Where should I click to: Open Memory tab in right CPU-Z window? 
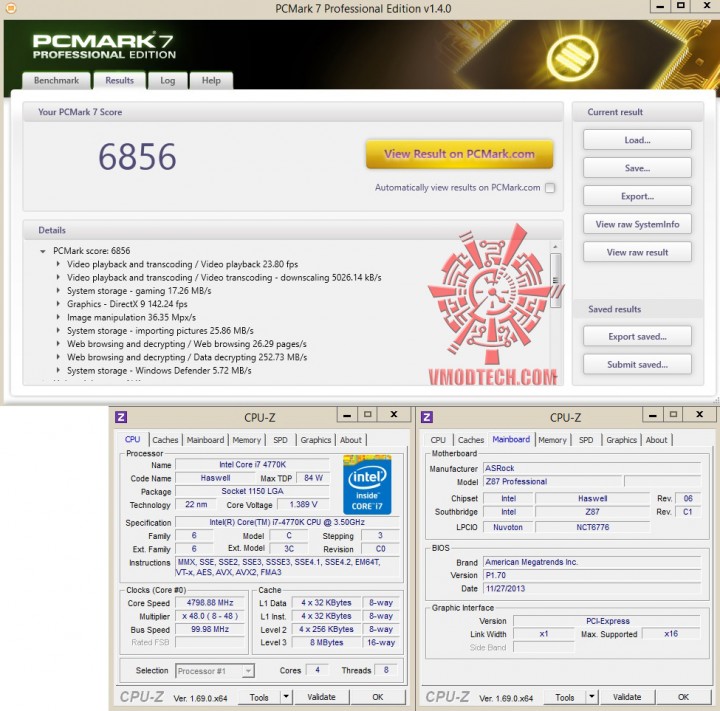[x=552, y=440]
